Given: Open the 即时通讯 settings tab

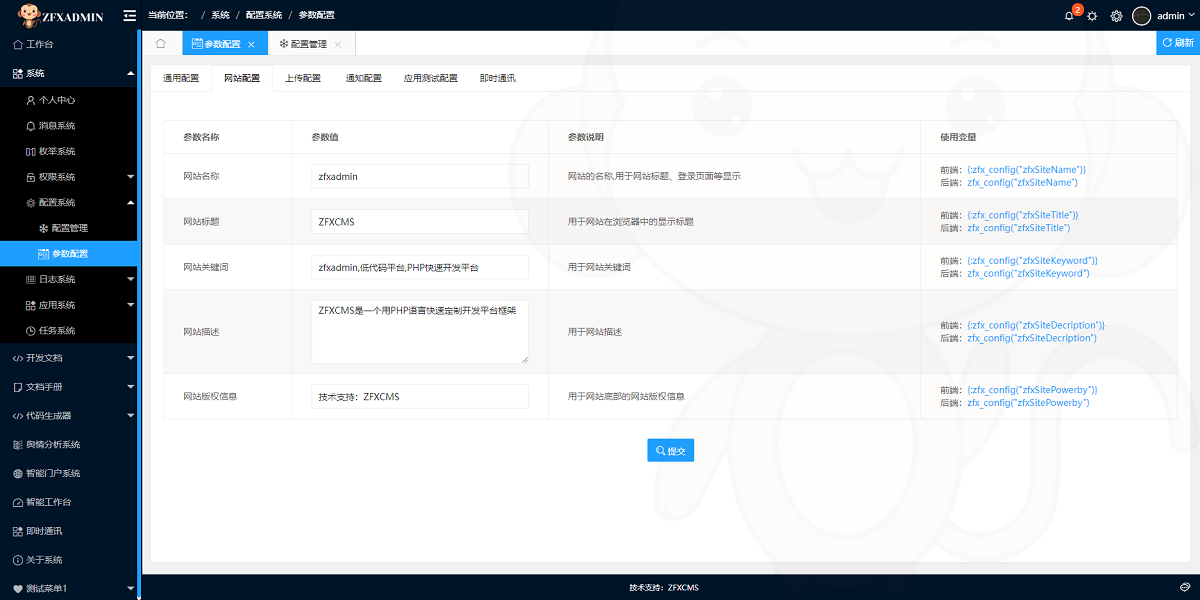Looking at the screenshot, I should pos(498,78).
